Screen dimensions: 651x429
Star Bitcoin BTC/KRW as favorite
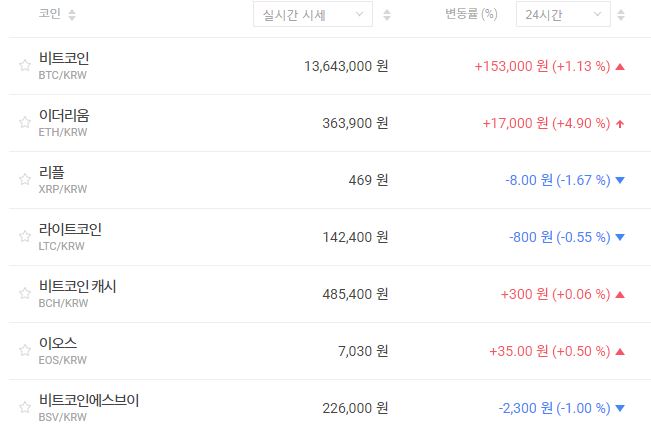[24, 66]
